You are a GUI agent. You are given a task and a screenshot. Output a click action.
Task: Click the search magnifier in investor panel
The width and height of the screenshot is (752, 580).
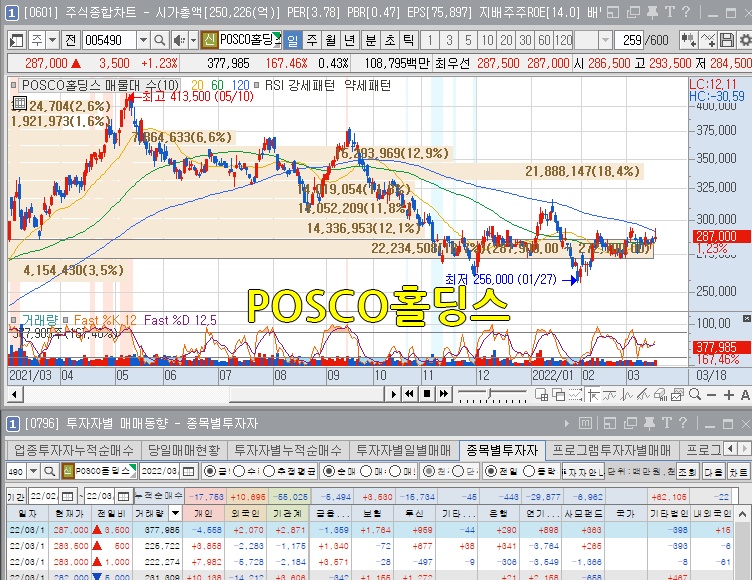pos(49,472)
